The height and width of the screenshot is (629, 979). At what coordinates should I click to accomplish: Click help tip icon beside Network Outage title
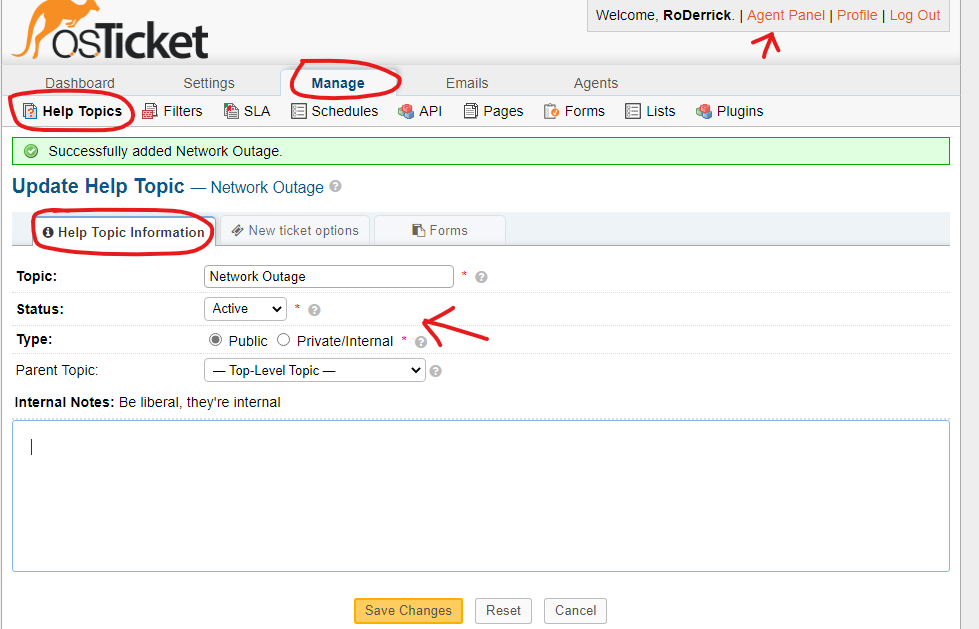point(335,186)
